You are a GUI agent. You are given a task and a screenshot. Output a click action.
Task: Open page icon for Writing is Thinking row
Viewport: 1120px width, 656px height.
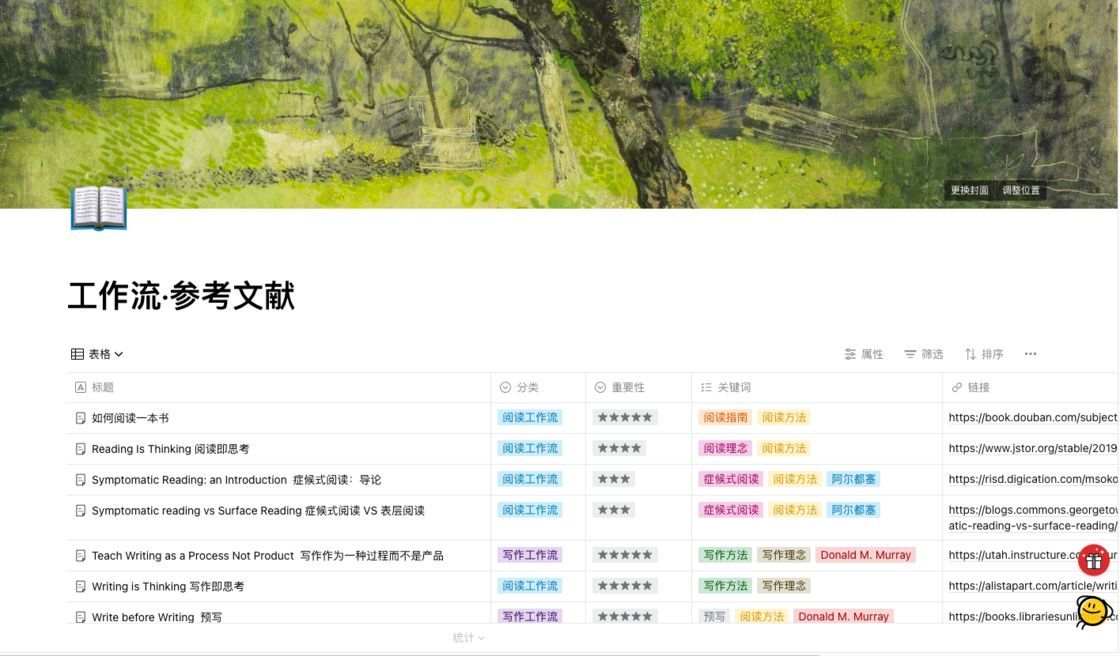[x=81, y=586]
